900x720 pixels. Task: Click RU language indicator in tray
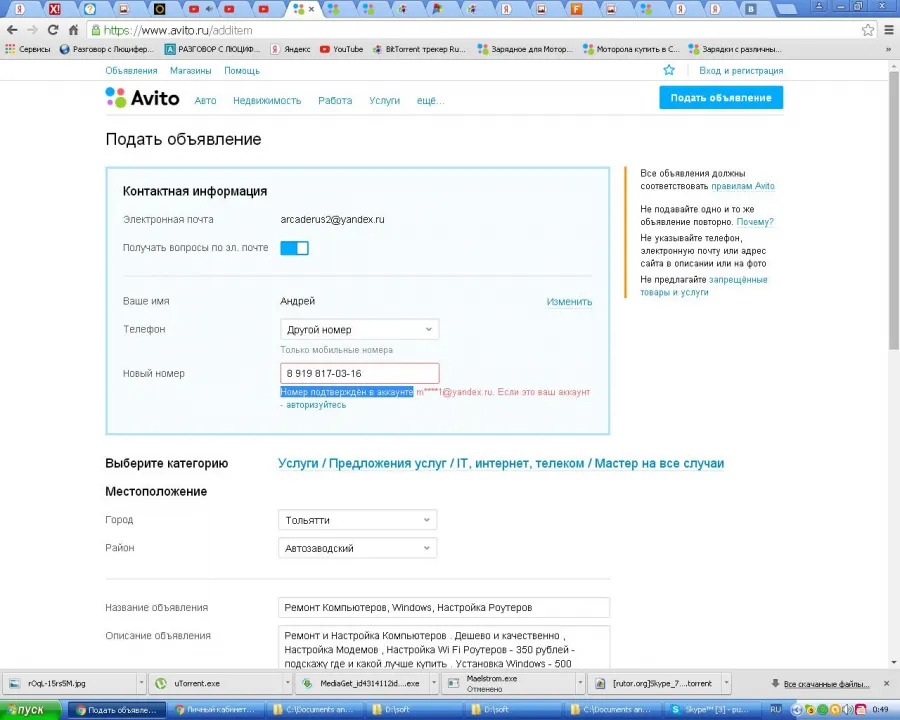pos(775,710)
